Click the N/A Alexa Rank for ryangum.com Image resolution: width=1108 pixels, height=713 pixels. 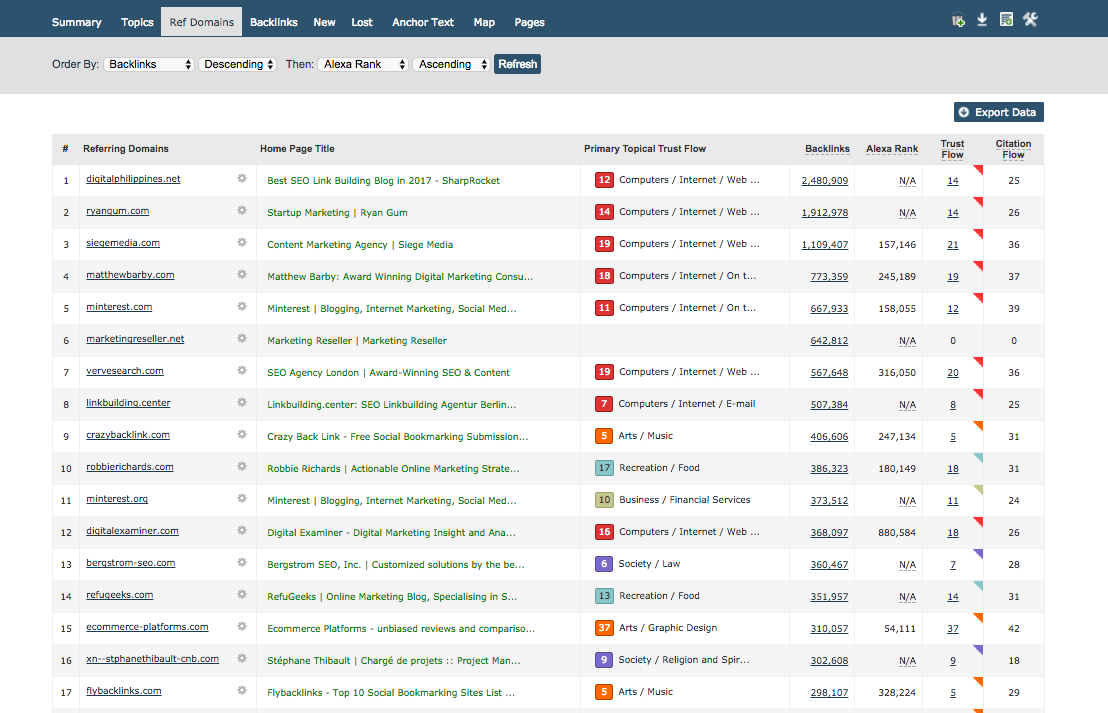907,213
